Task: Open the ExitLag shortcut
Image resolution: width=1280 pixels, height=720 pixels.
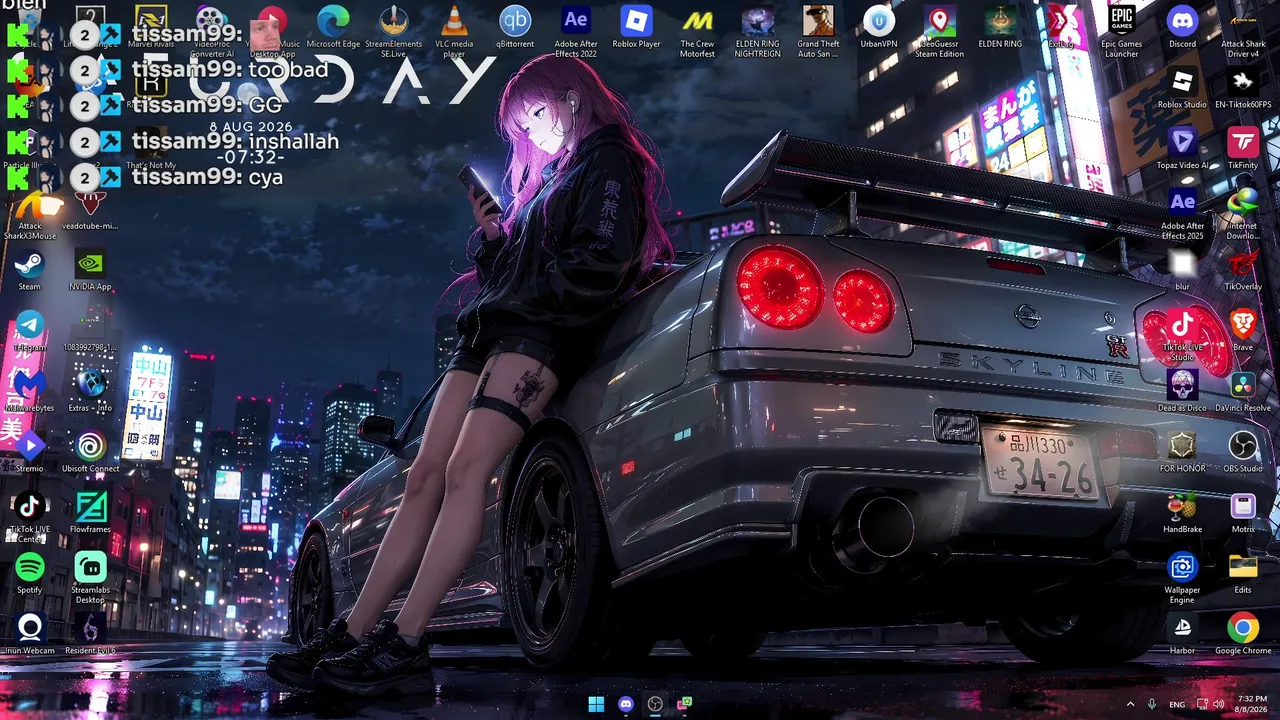Action: [x=1061, y=28]
